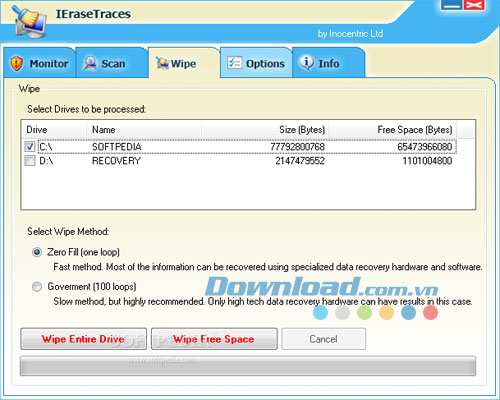Click the Wipe Entire Drive button

click(x=83, y=339)
